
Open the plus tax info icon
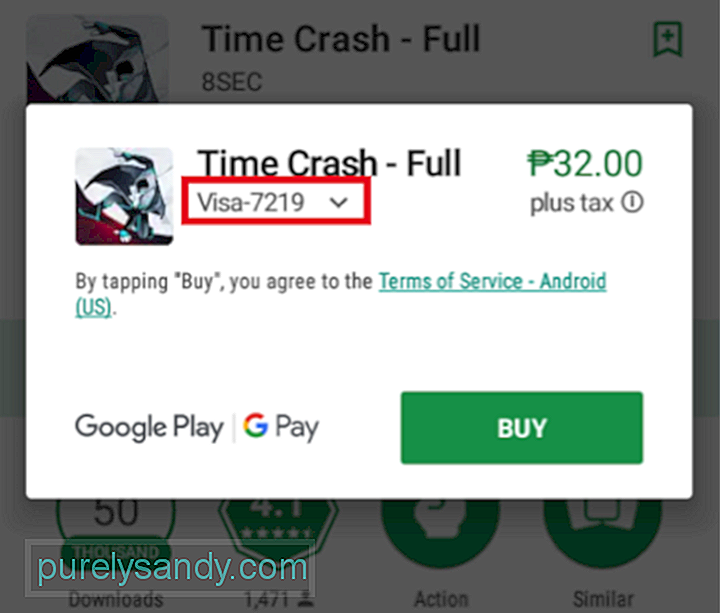tap(633, 202)
